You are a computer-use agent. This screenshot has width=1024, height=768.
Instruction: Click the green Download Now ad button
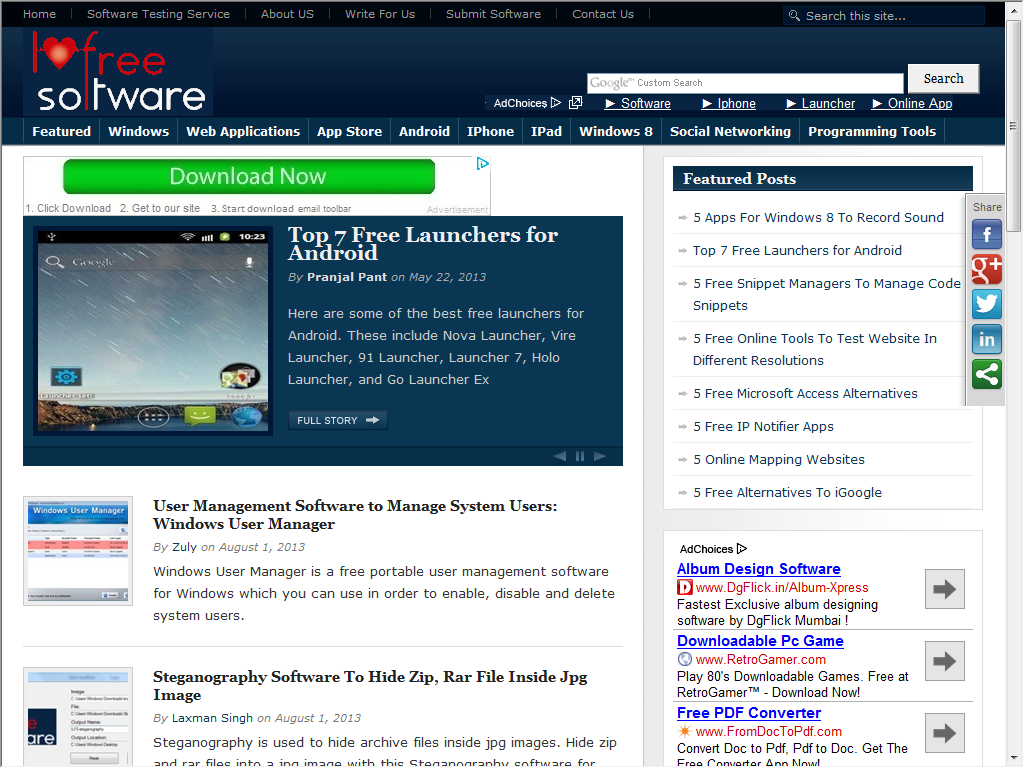pyautogui.click(x=249, y=176)
